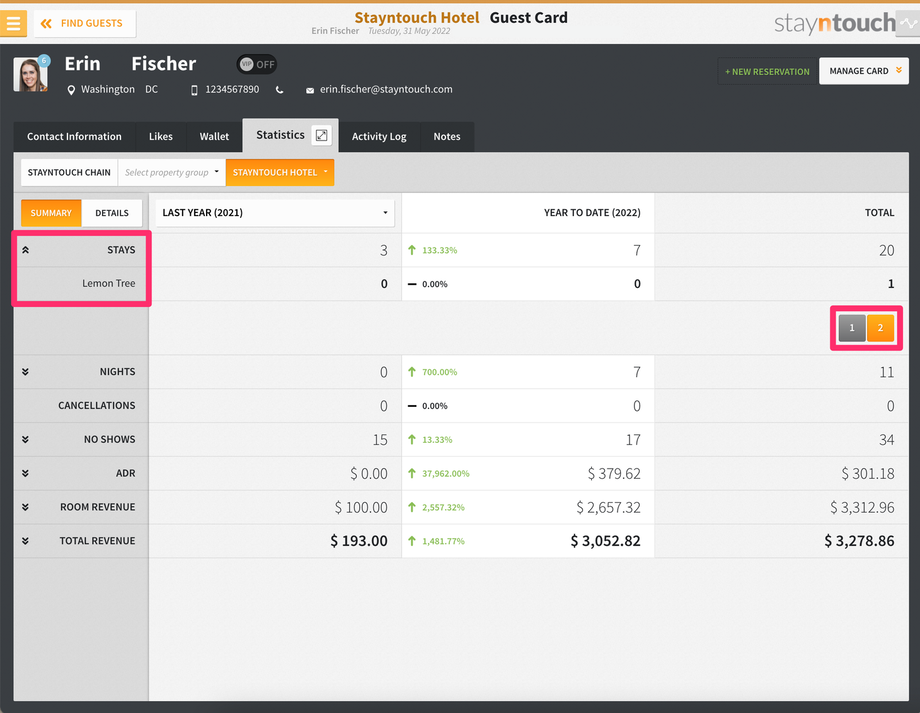This screenshot has width=920, height=713.
Task: Expand the ADR row
Action: click(x=25, y=474)
